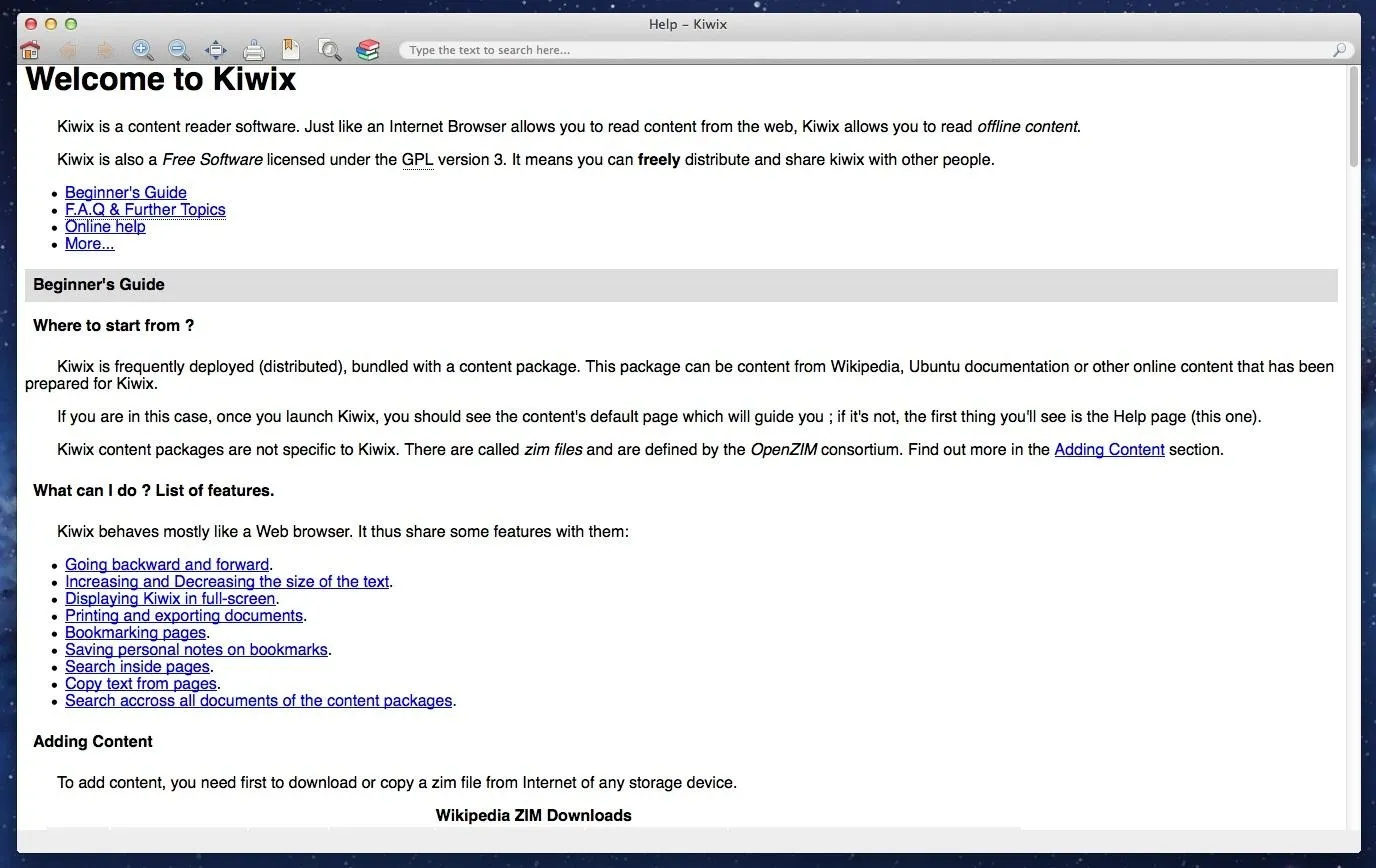This screenshot has height=868, width=1376.
Task: Click the GPL abbreviation text
Action: pyautogui.click(x=417, y=159)
